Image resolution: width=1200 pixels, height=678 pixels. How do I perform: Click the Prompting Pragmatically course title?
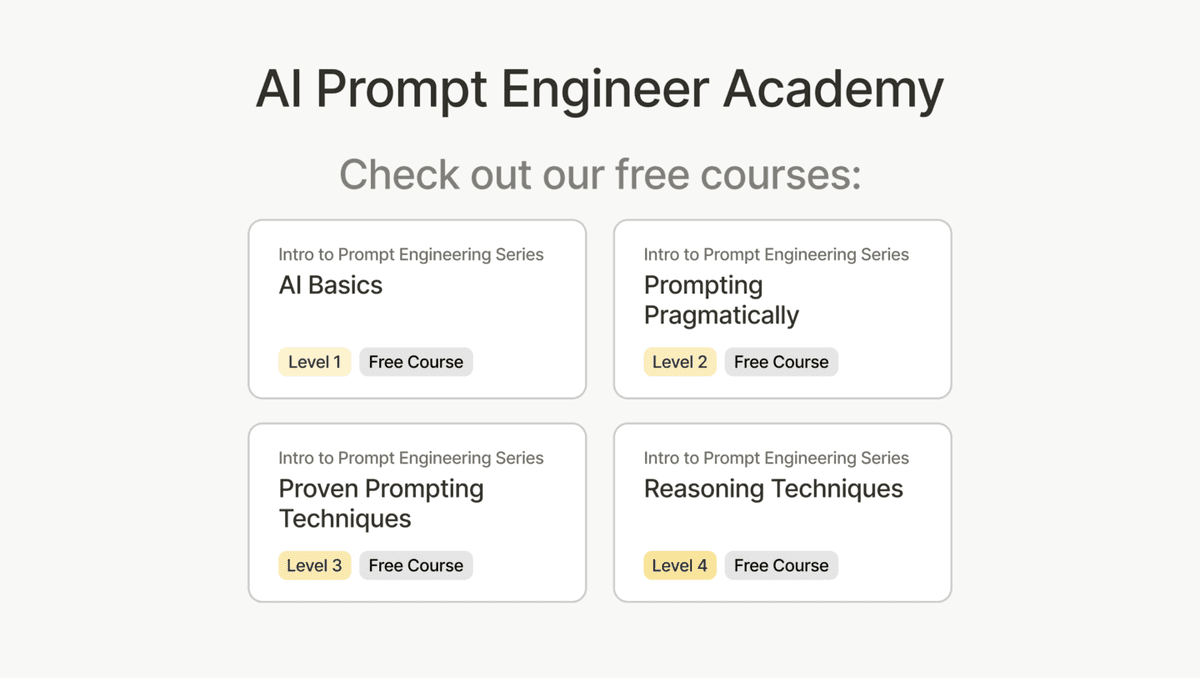(x=721, y=300)
